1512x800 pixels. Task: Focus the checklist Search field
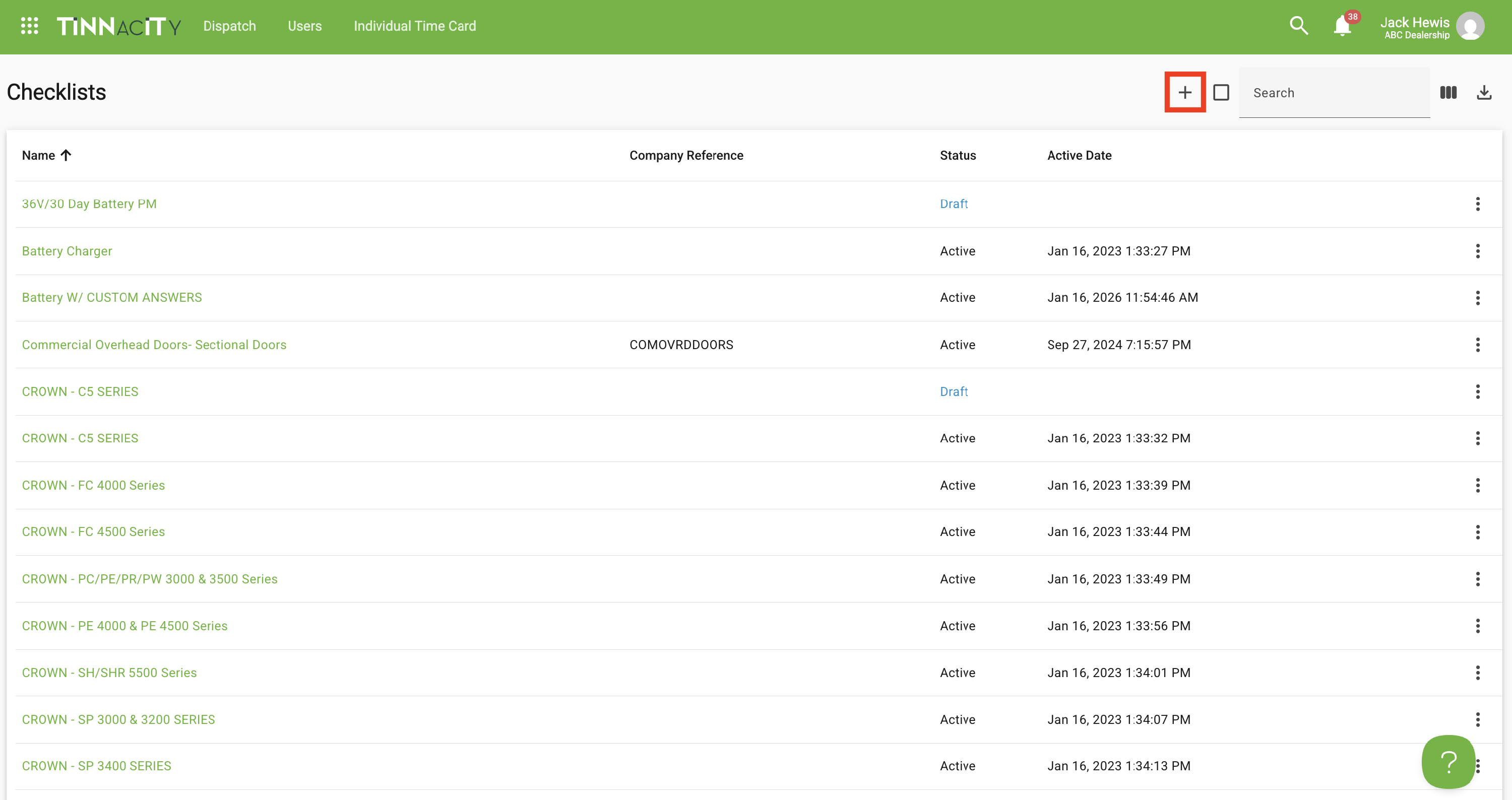click(1334, 93)
